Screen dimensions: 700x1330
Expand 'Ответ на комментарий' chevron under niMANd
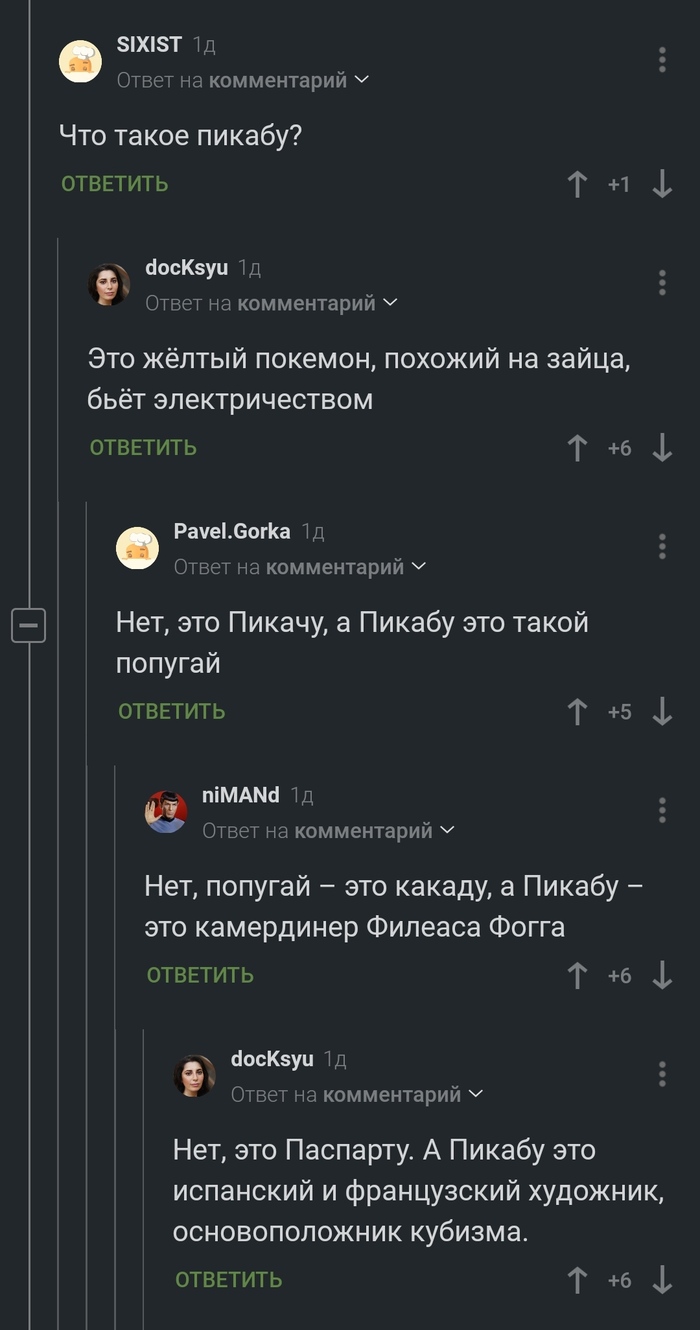point(447,831)
